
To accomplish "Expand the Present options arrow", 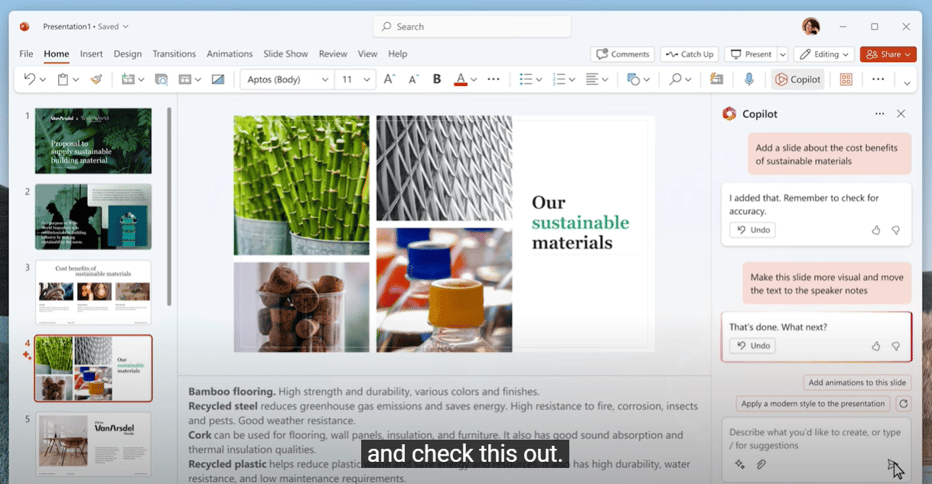I will pos(783,54).
